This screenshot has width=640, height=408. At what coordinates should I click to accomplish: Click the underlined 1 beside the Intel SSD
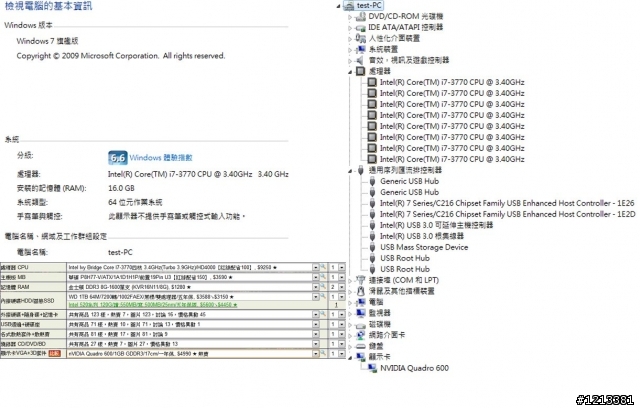click(x=336, y=305)
